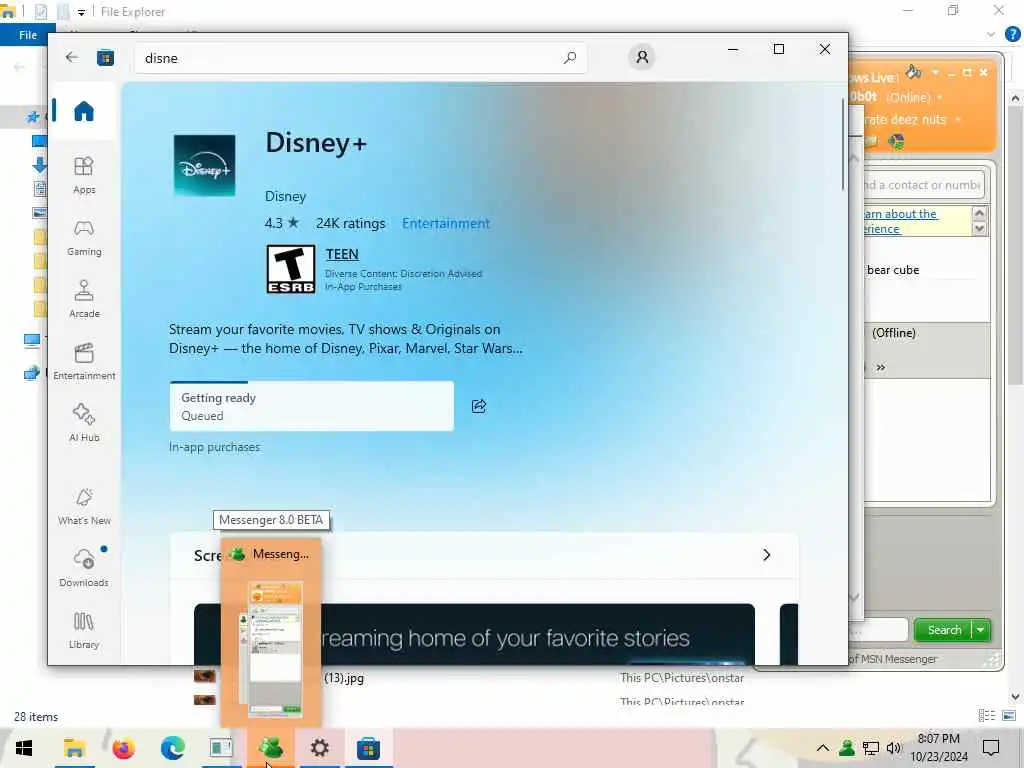Click the Store window vertical scrollbar
1024x768 pixels.
click(x=843, y=144)
